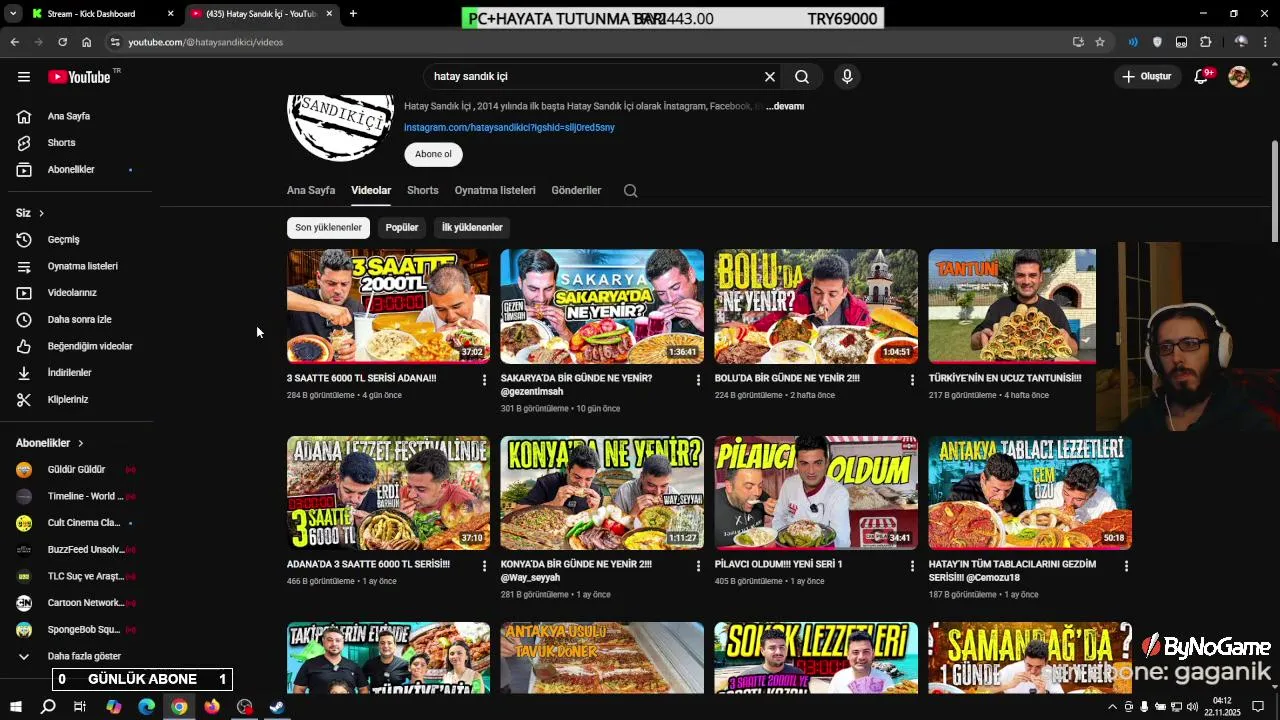Open the account avatar menu
Image resolution: width=1280 pixels, height=720 pixels.
(x=1239, y=77)
